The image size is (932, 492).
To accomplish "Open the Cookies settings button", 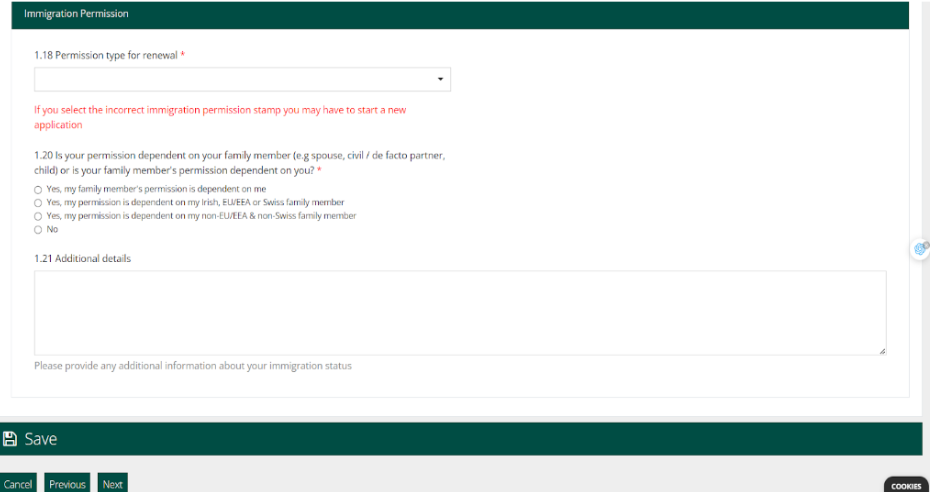I will click(906, 485).
